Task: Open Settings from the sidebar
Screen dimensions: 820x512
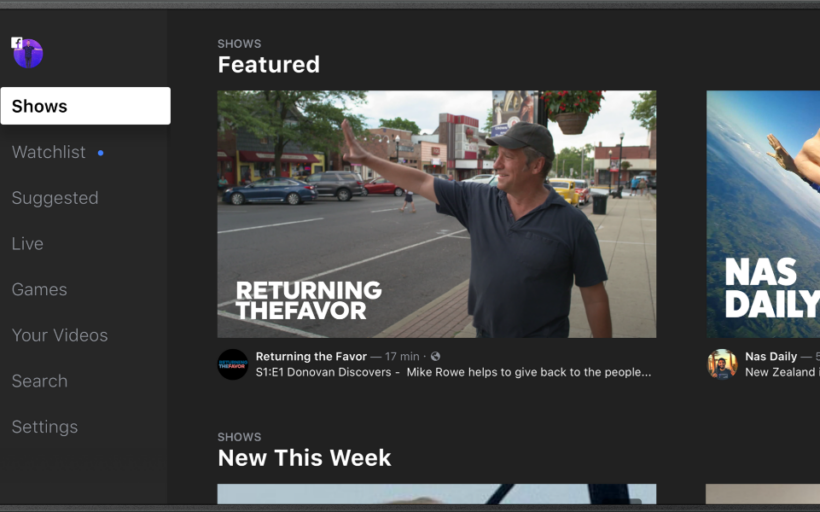Action: point(45,427)
